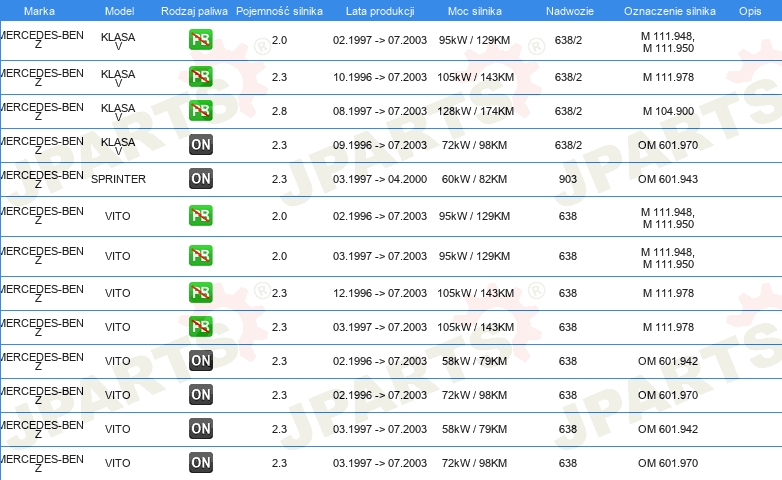
Task: Select OM 601.970 in the Klasa V row
Action: 668,145
